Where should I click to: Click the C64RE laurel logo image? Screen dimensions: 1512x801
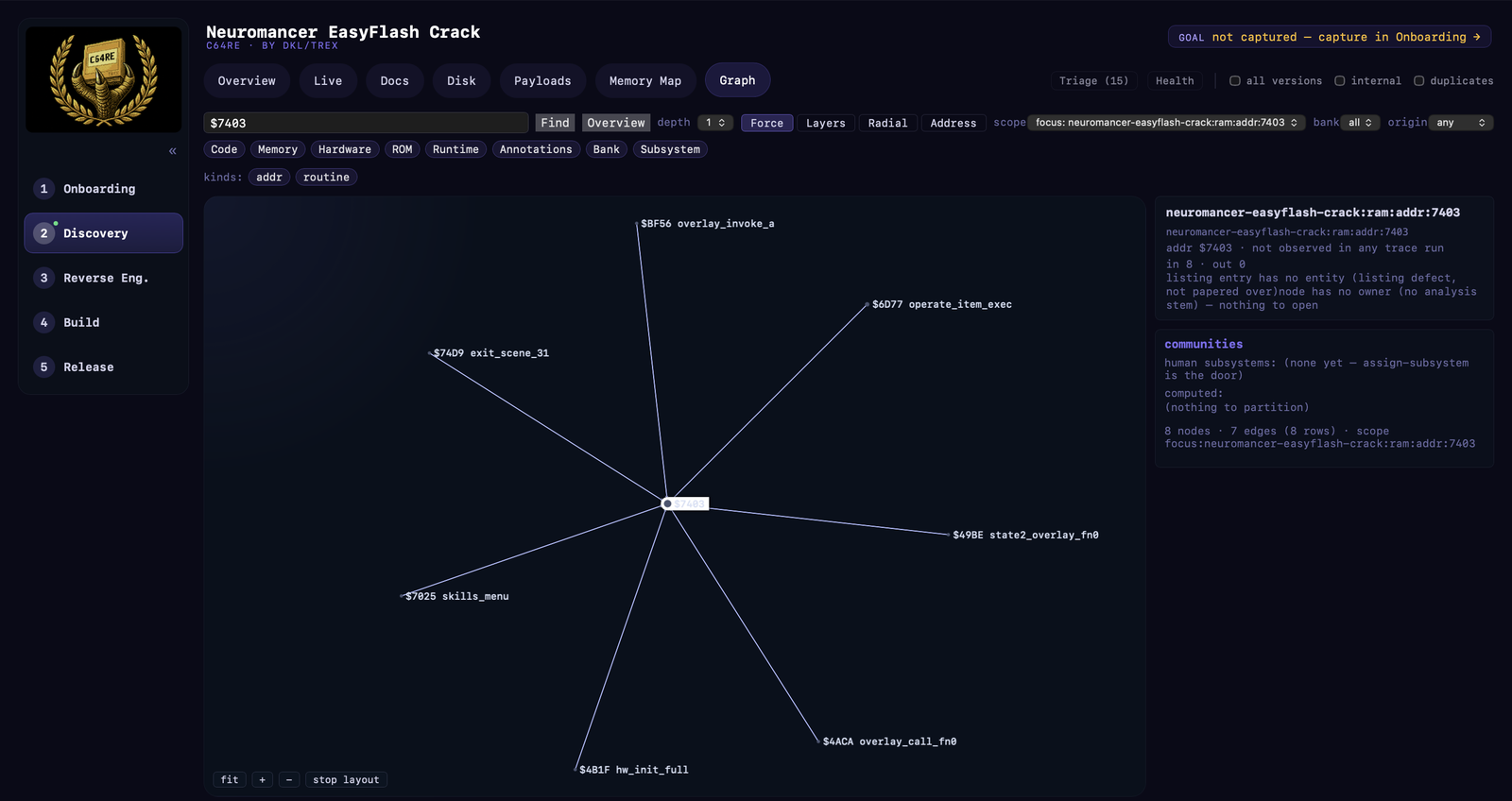click(104, 79)
